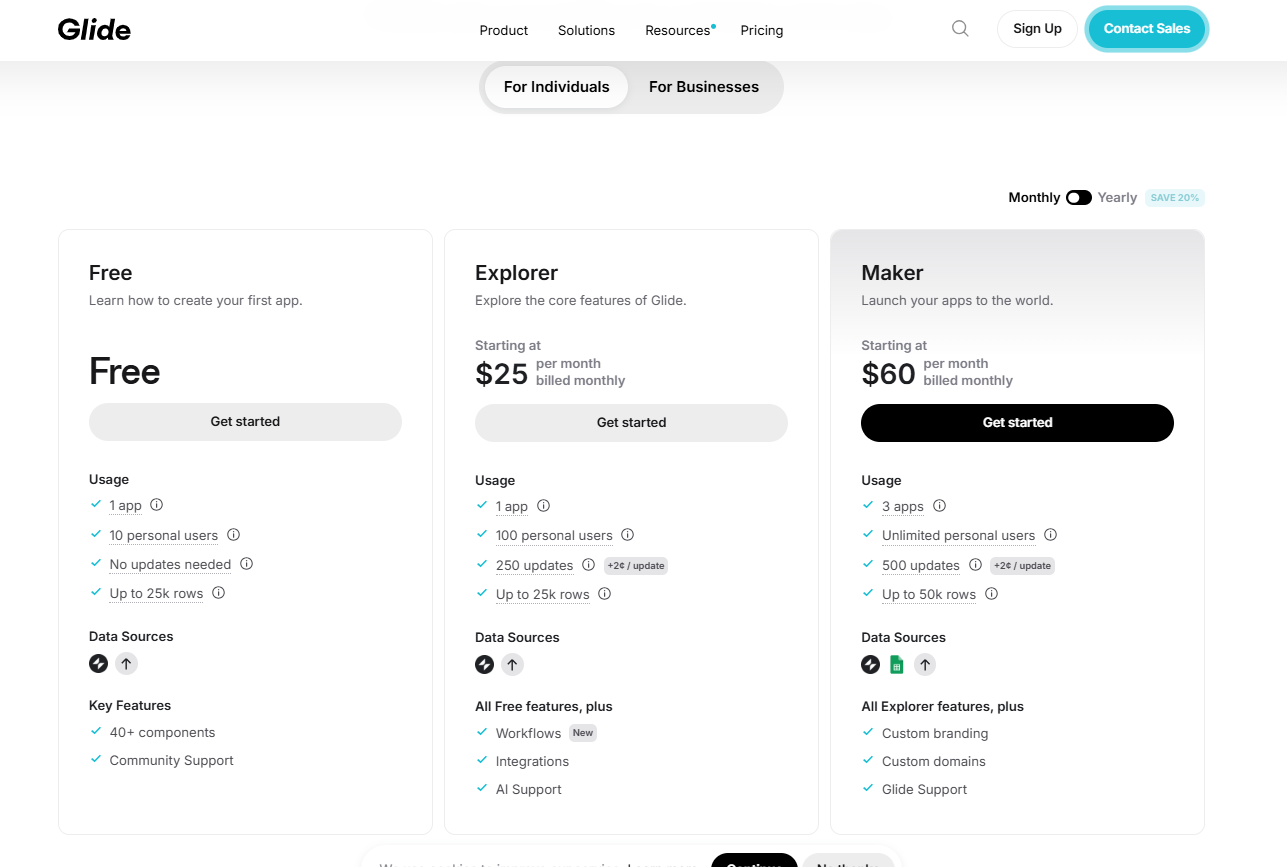Image resolution: width=1287 pixels, height=867 pixels.
Task: Click info icon next to Free plan's 1 app
Action: coord(157,505)
